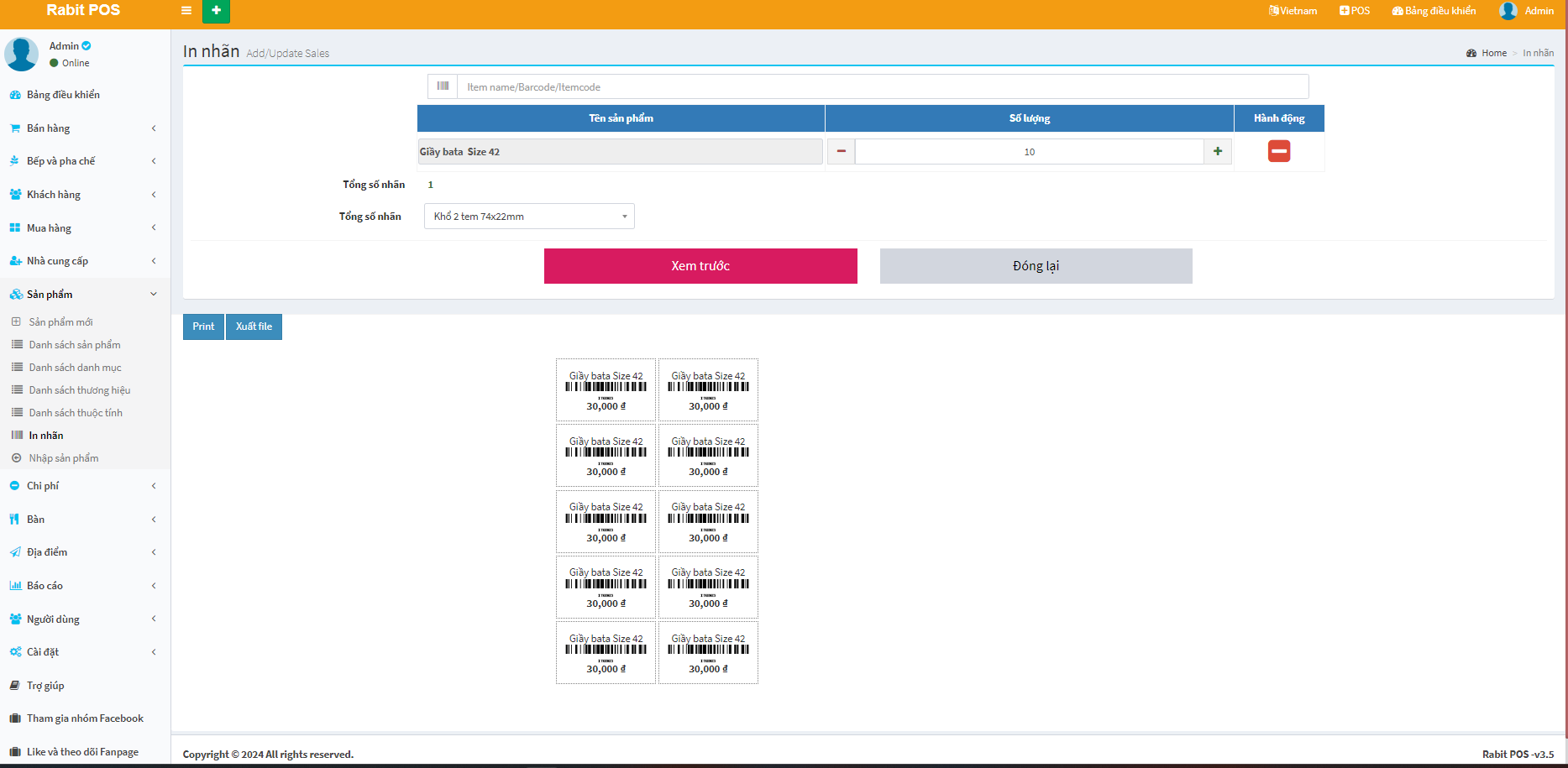Click the Cài đặt gears icon
1568x768 pixels.
point(15,652)
